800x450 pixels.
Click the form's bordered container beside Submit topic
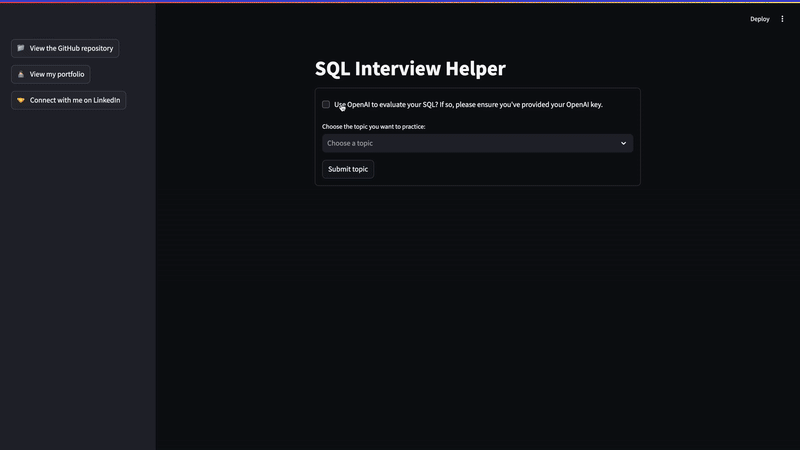pos(500,169)
